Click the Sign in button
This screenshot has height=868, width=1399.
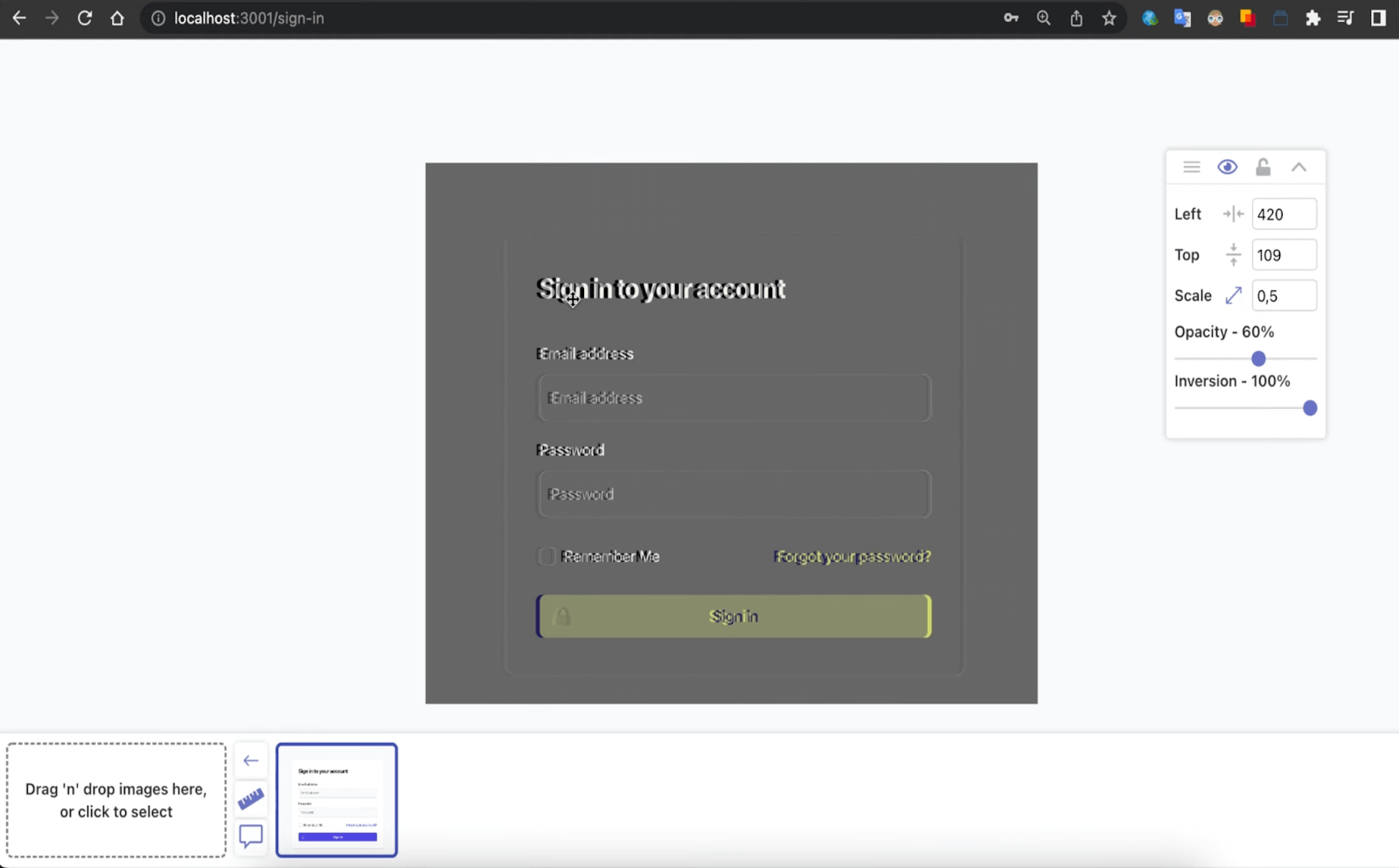(734, 616)
